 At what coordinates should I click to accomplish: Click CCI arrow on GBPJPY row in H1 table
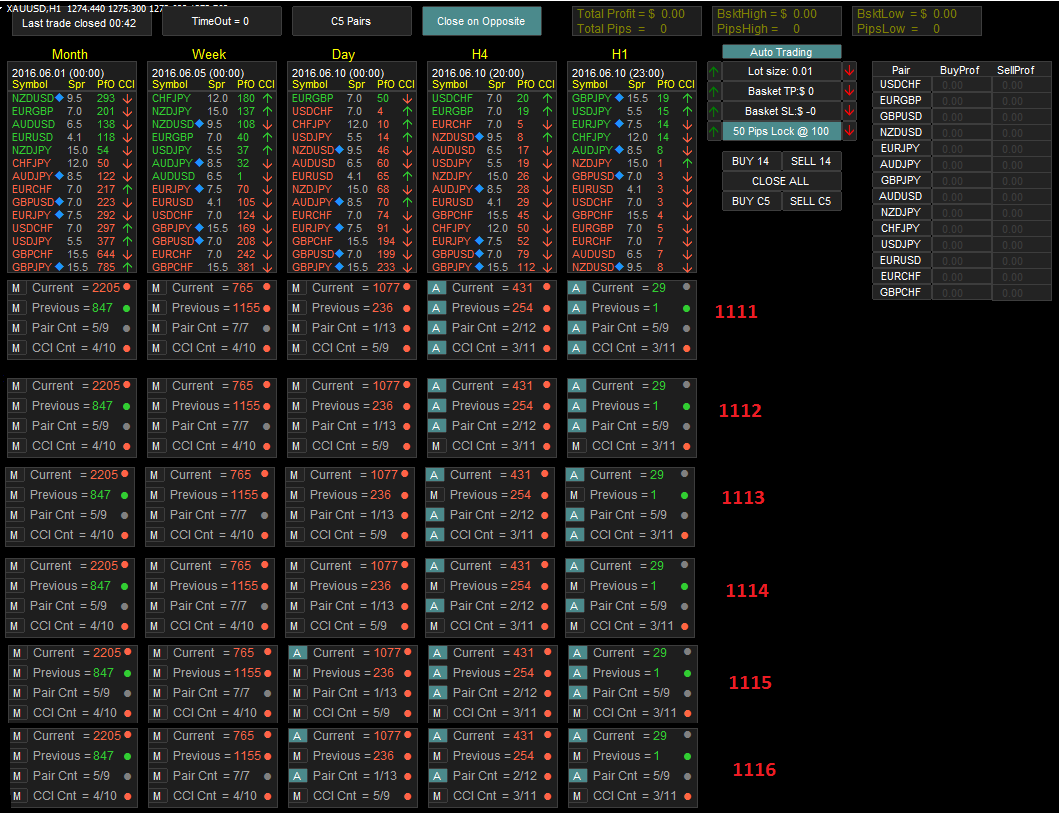pos(687,98)
